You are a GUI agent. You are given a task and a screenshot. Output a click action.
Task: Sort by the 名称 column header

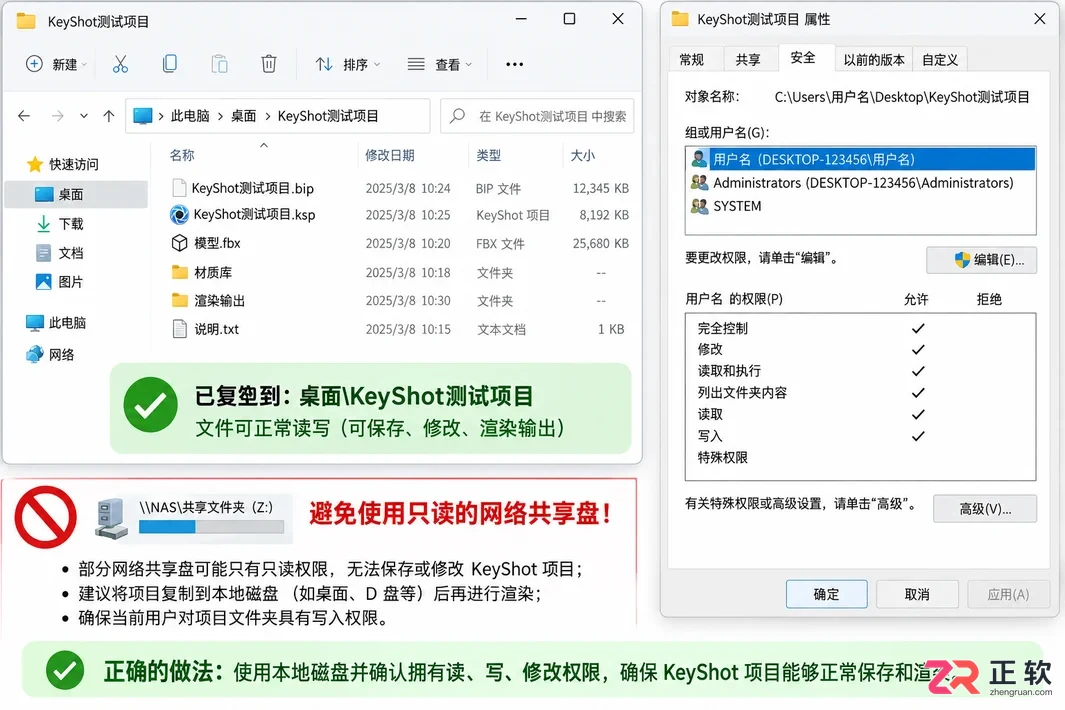tap(182, 156)
